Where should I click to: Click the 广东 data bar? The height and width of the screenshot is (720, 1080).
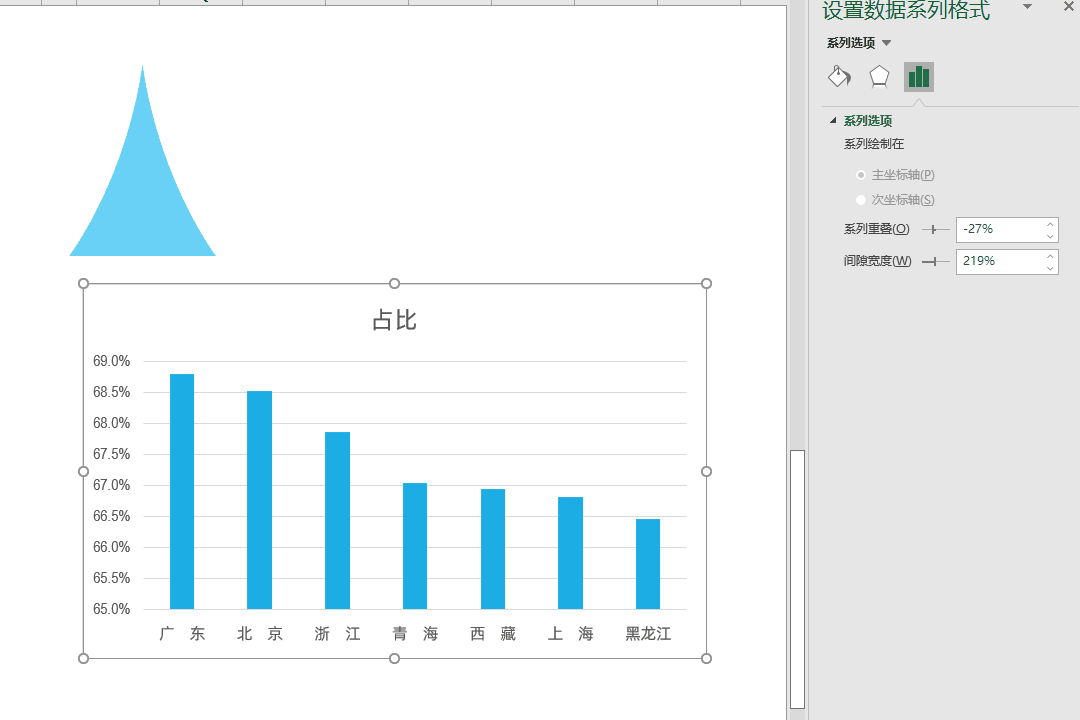click(x=182, y=490)
